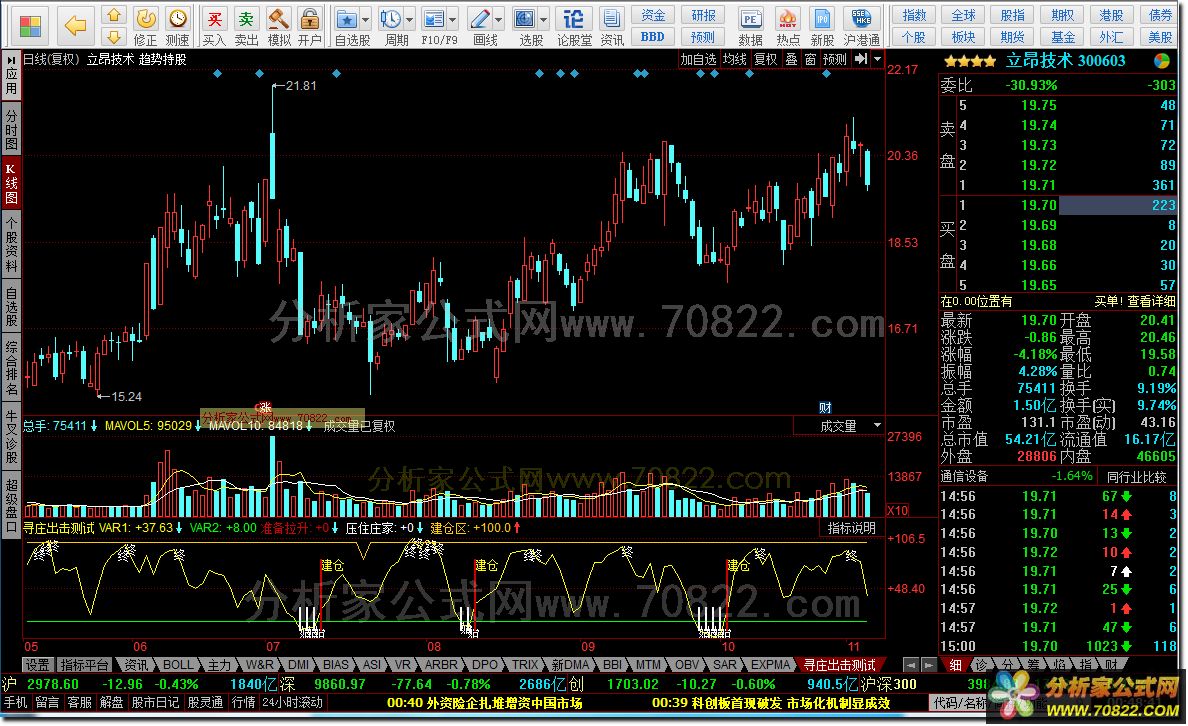Open the F10/F9 company info icon

click(x=433, y=19)
